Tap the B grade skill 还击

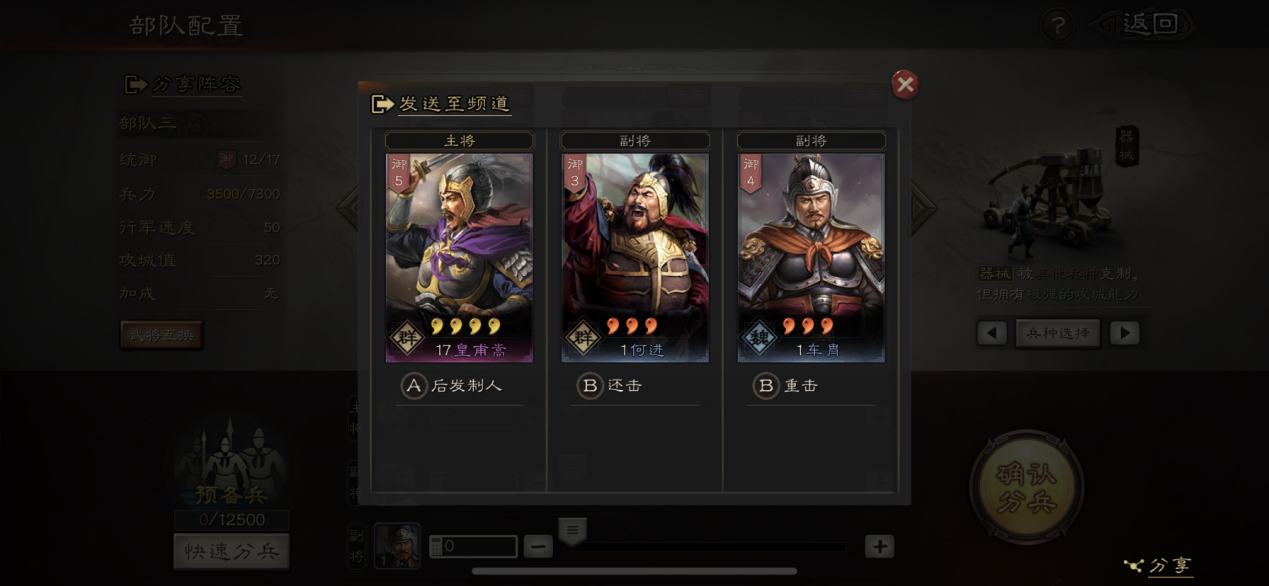click(x=610, y=386)
